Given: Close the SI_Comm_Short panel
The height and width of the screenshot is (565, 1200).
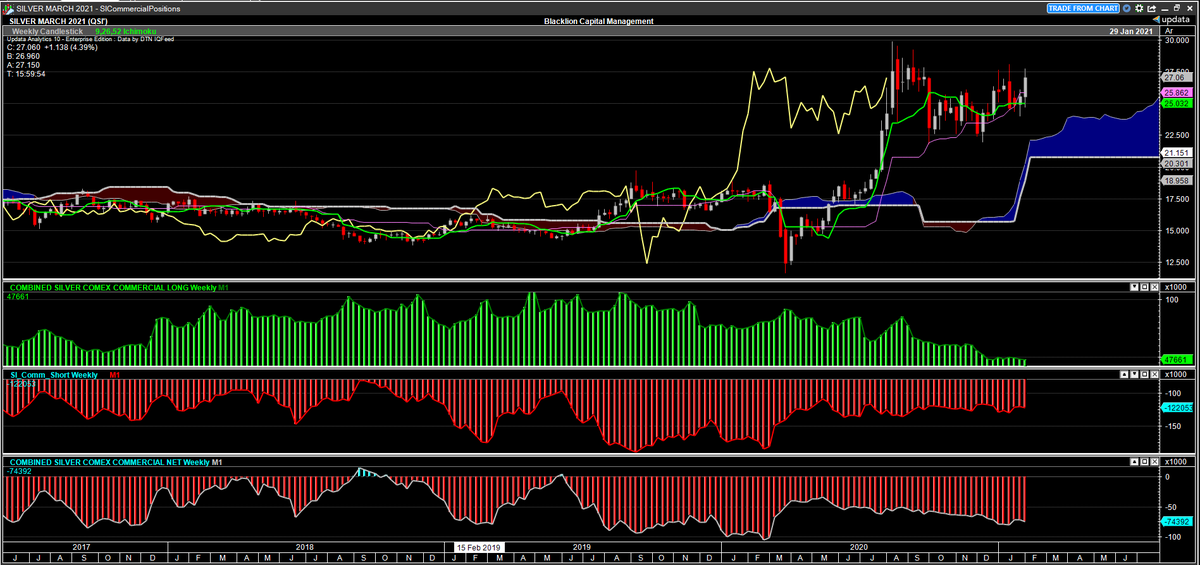Looking at the screenshot, I should pyautogui.click(x=1154, y=374).
